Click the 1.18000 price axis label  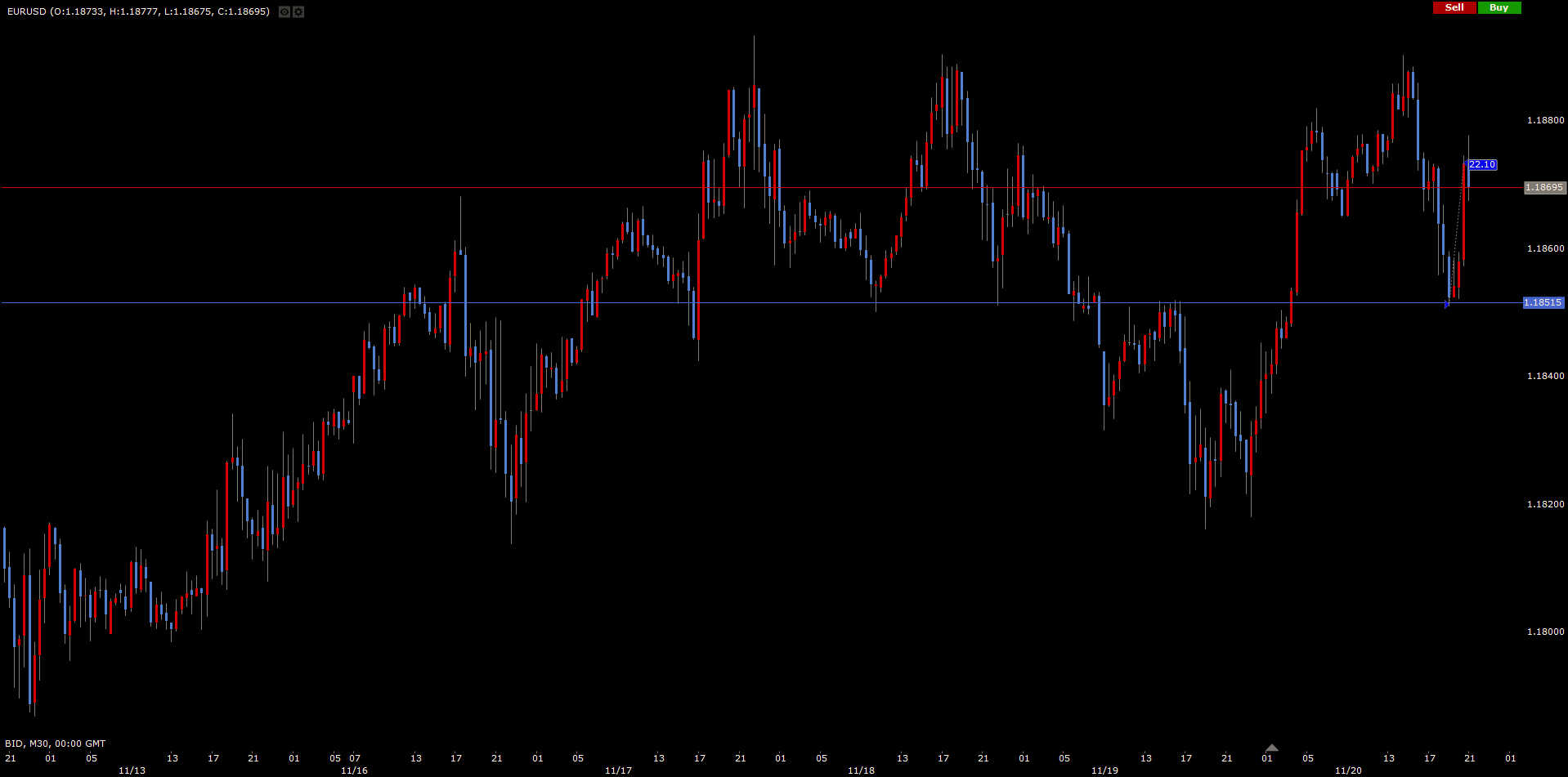(1545, 632)
